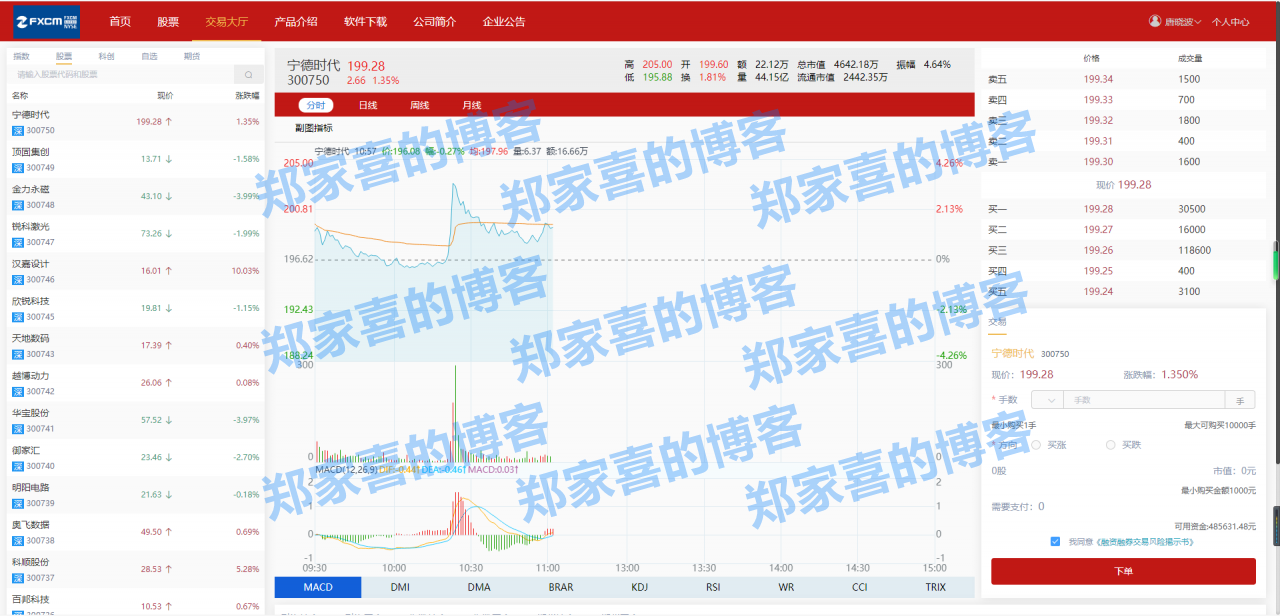This screenshot has height=616, width=1280.
Task: Click the up arrow beside price 28.53
Action: pos(169,569)
